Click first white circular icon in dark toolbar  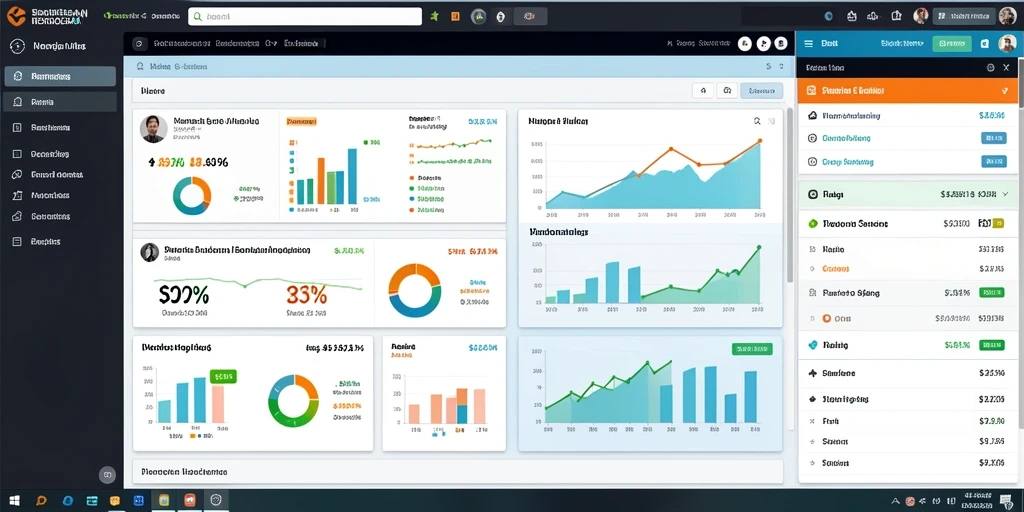pos(744,44)
